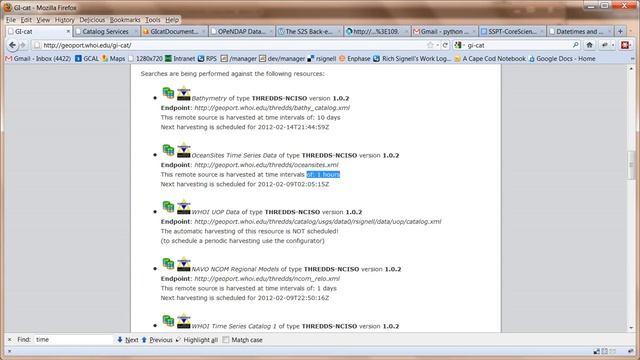Open the Bookmarks menu

pos(125,20)
